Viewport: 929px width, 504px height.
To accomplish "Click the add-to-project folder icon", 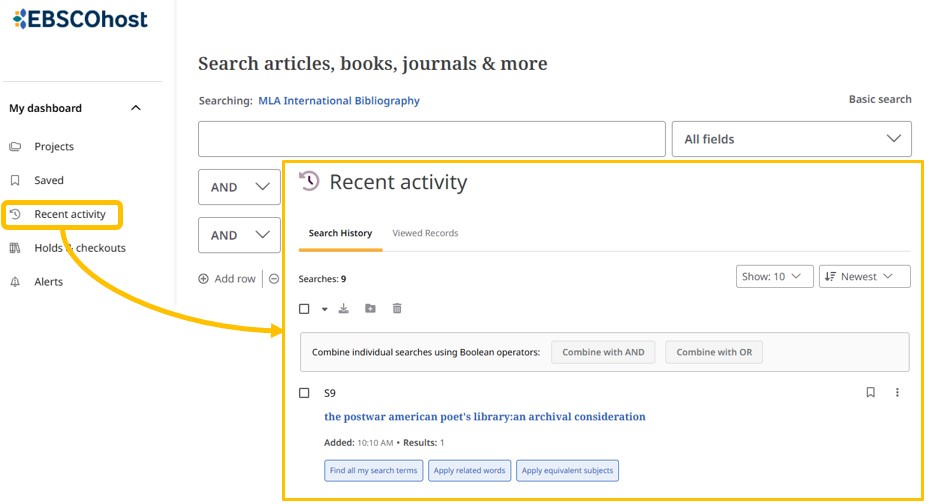I will 370,309.
